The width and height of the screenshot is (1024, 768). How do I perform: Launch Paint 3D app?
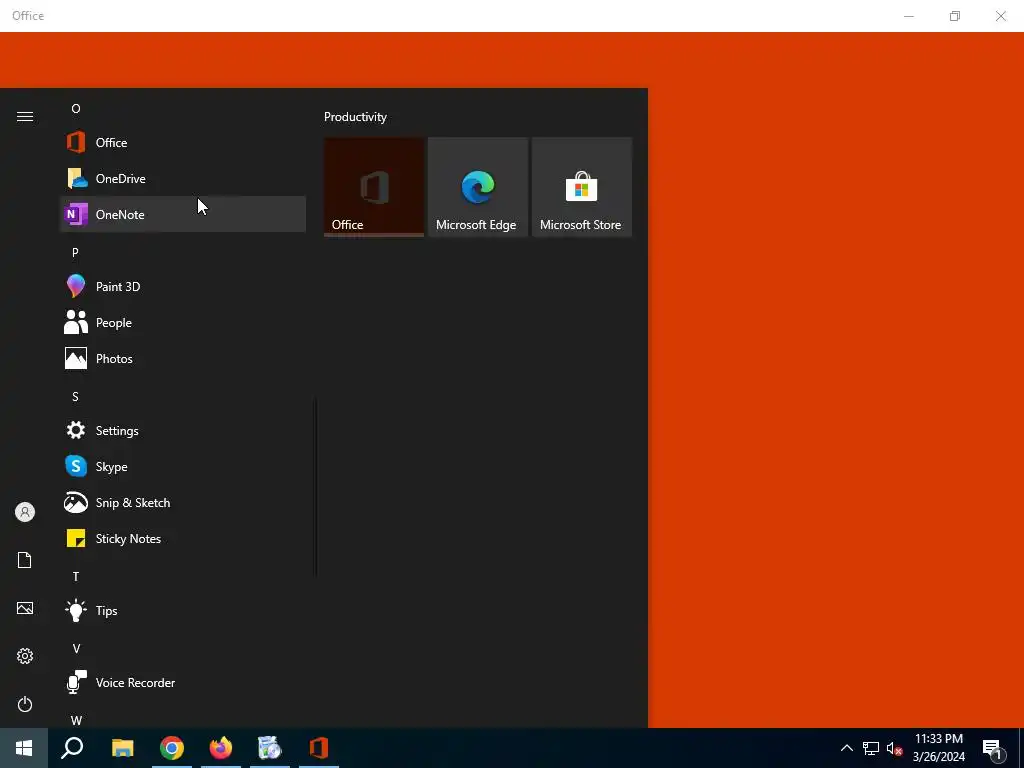183,287
